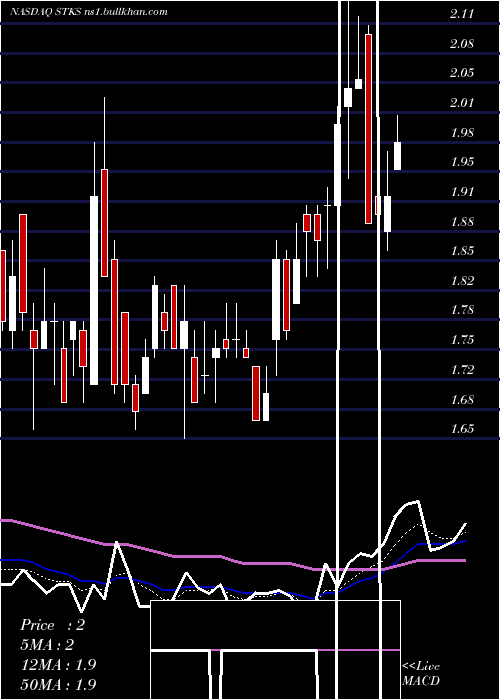This screenshot has width=500, height=700.
Task: Click the 50MA : 1.9 readout
Action: click(58, 684)
